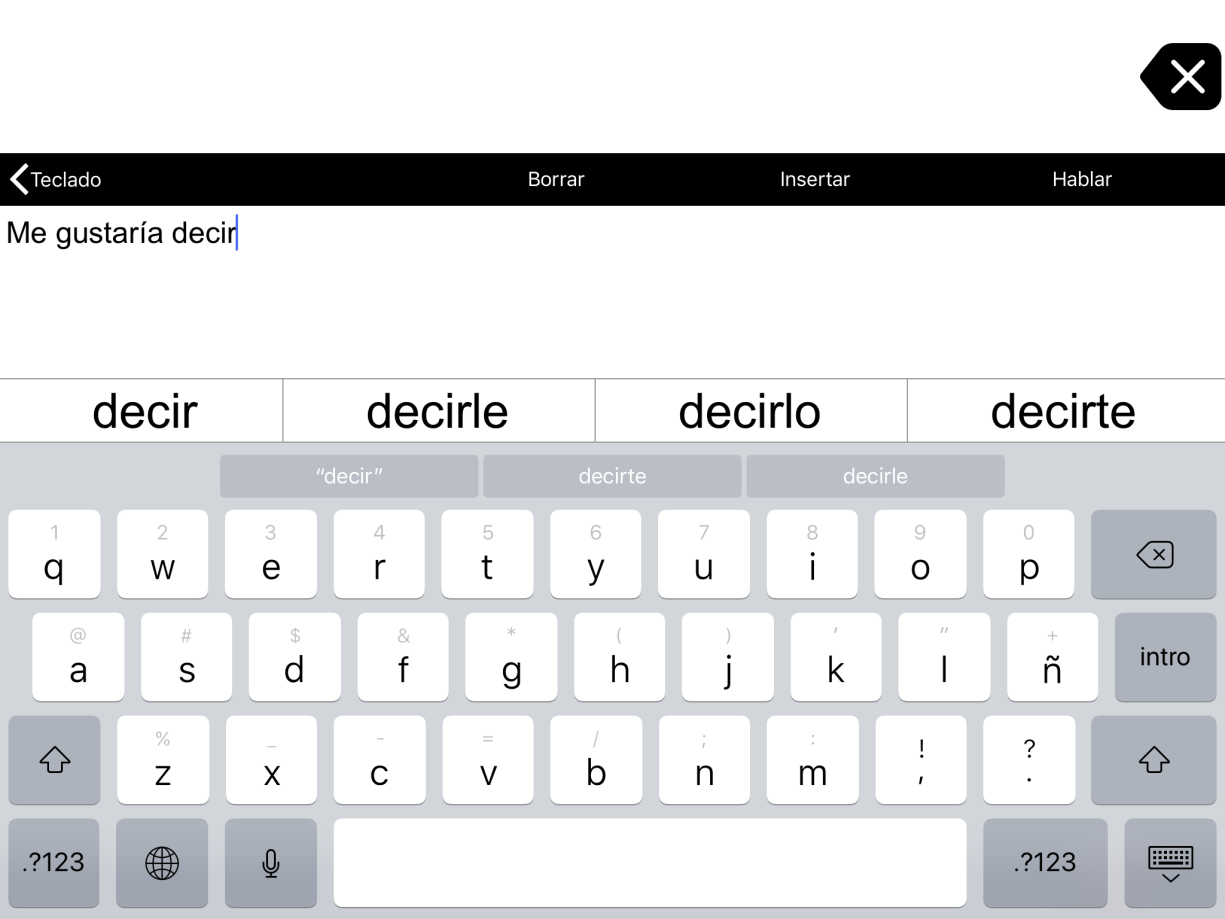Image resolution: width=1225 pixels, height=919 pixels.
Task: Tap the a key
Action: (78, 657)
